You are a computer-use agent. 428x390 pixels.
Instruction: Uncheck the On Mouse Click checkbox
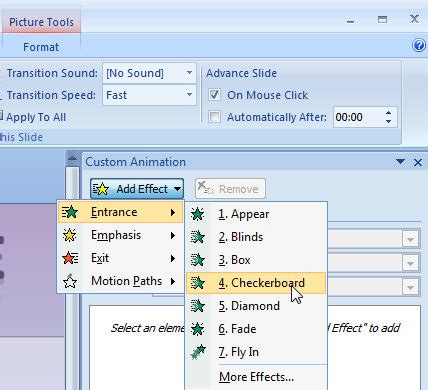click(x=214, y=95)
